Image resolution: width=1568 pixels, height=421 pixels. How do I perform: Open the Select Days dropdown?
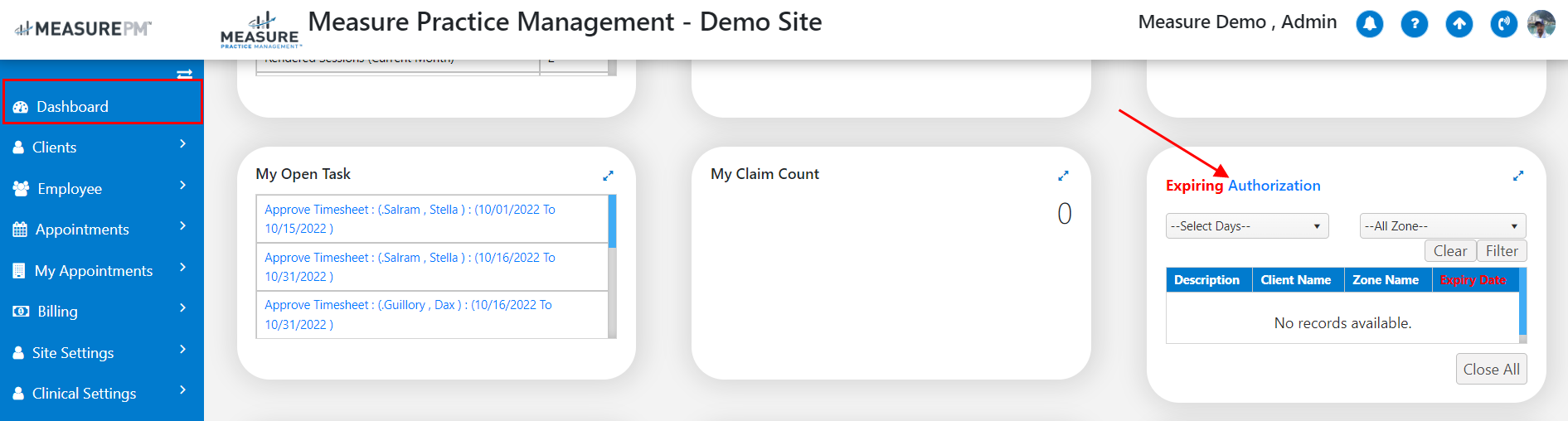coord(1247,226)
